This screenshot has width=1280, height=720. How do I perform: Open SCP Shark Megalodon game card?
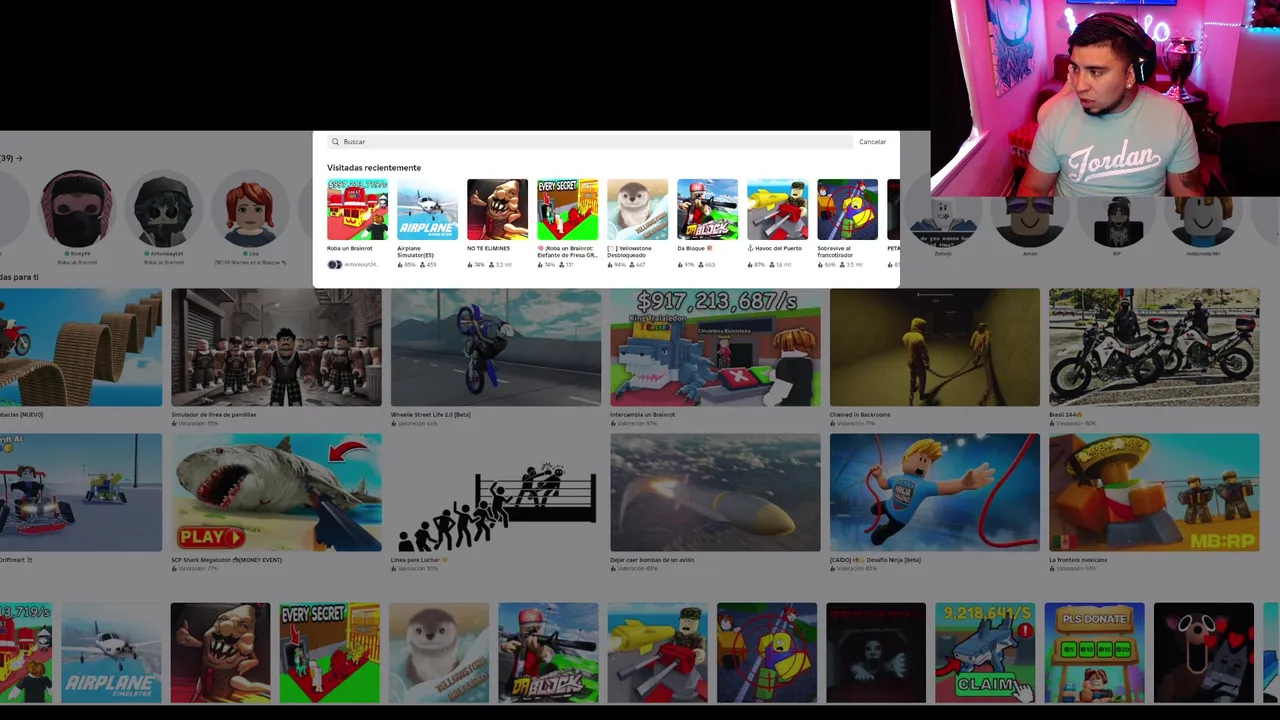pyautogui.click(x=276, y=492)
